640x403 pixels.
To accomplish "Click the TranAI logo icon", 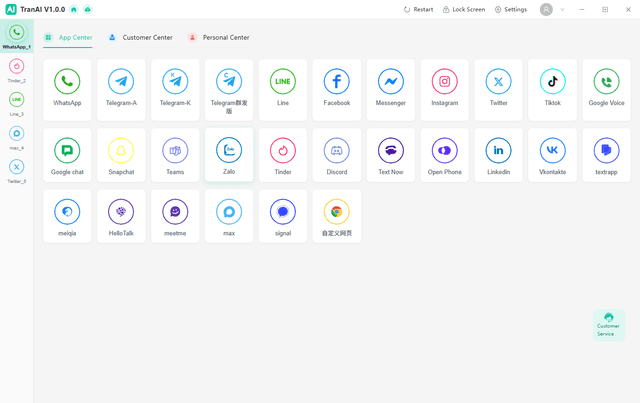I will (x=11, y=9).
